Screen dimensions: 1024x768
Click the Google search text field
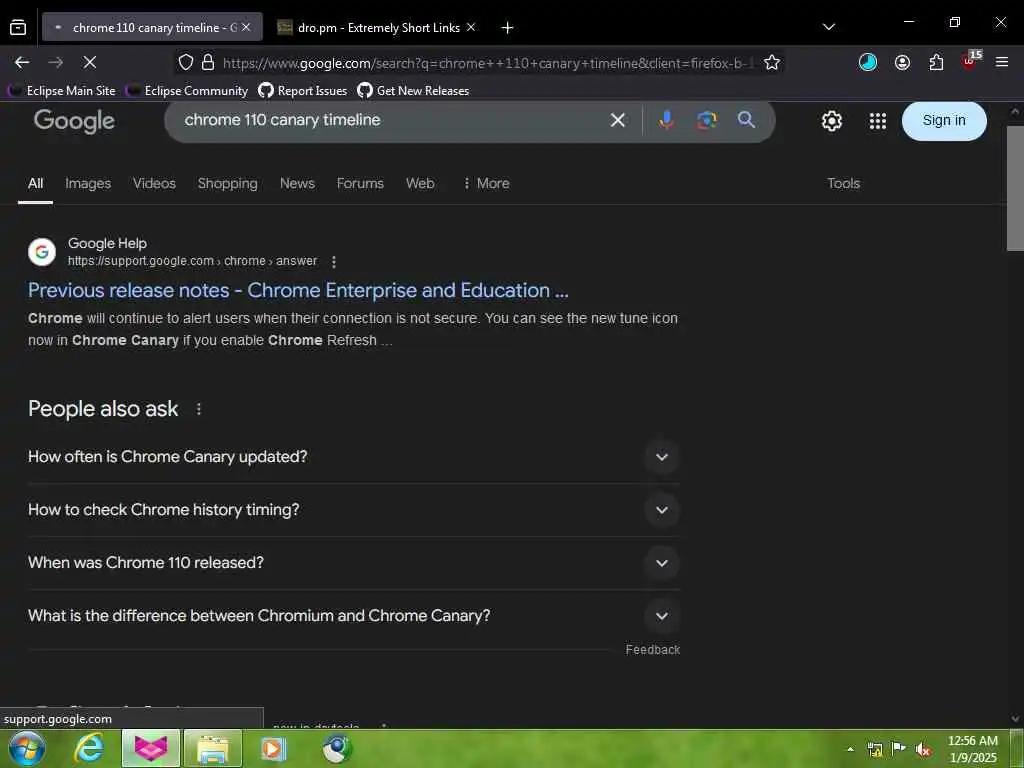(x=392, y=120)
